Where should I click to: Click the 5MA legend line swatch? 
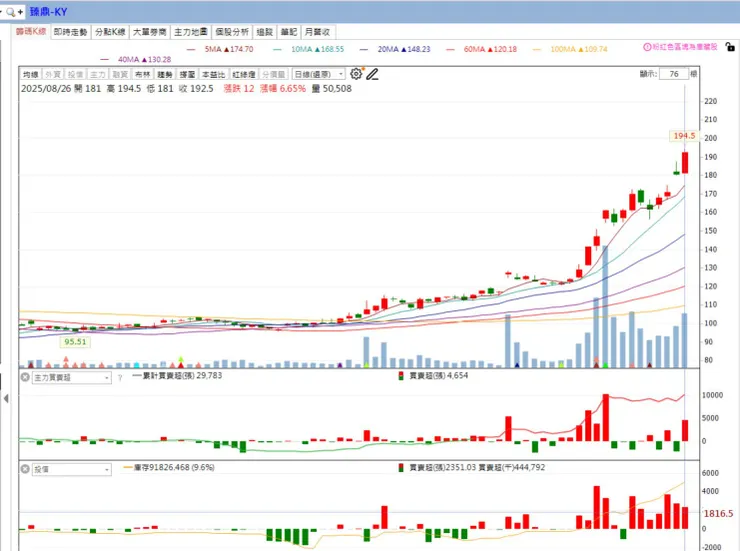[191, 49]
